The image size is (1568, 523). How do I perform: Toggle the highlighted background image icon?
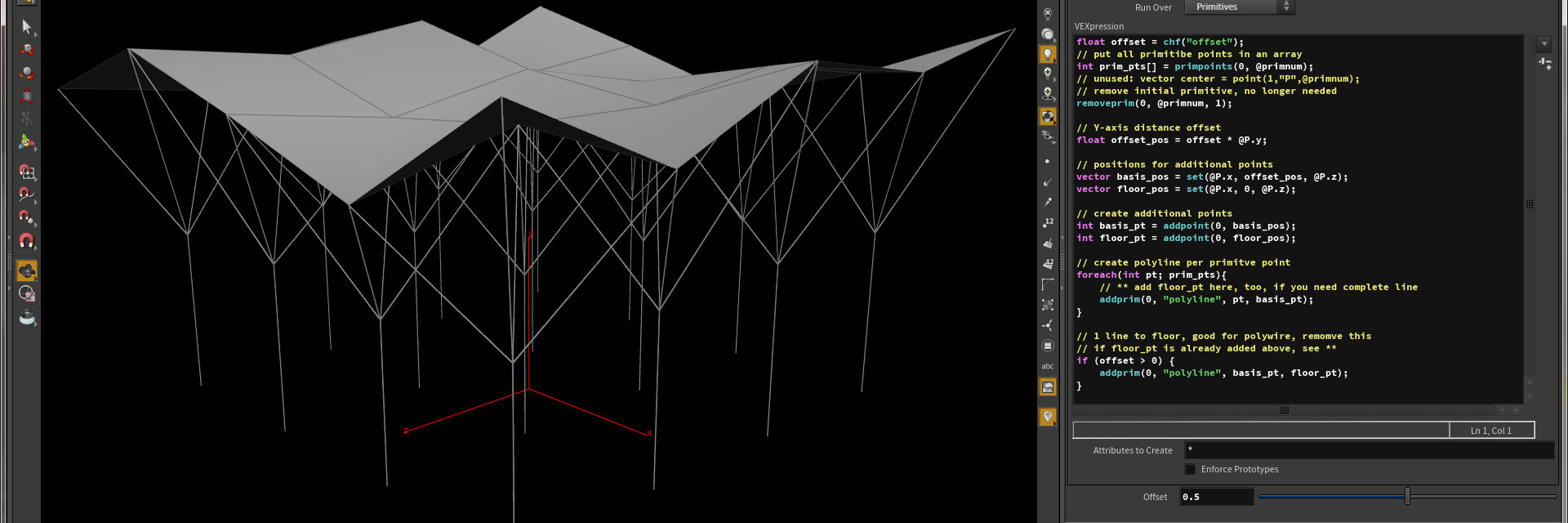tap(1048, 387)
